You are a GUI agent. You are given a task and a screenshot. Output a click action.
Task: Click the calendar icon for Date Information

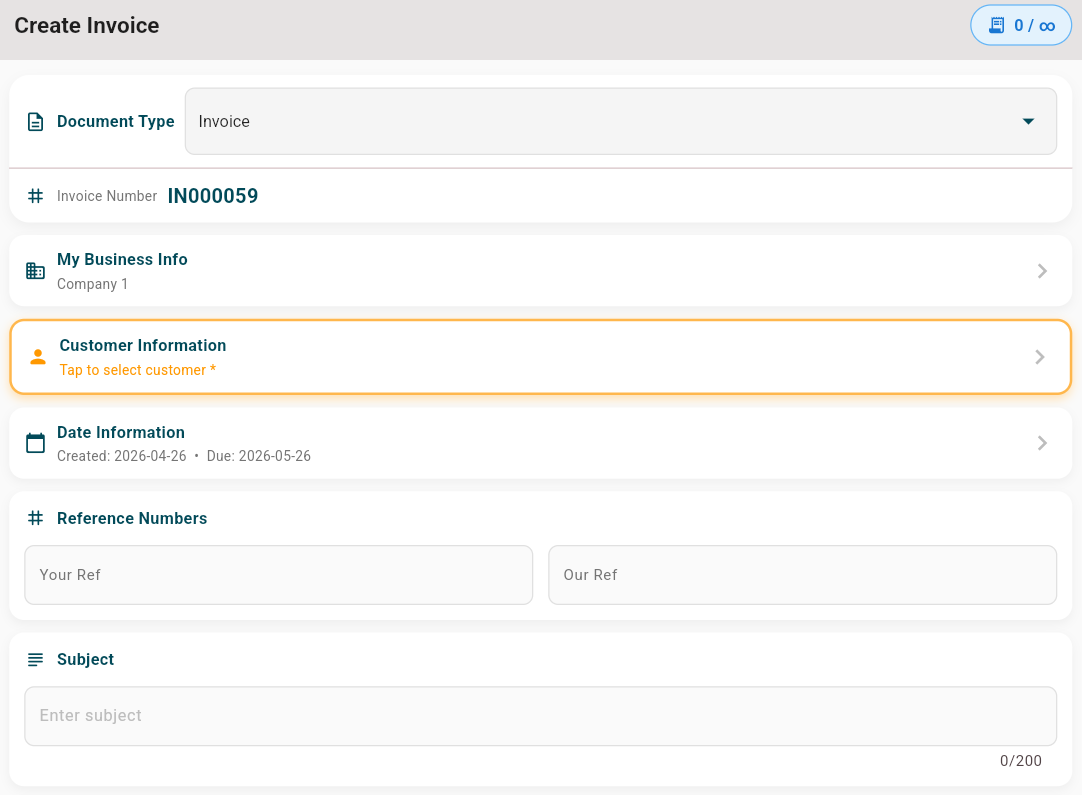point(35,442)
